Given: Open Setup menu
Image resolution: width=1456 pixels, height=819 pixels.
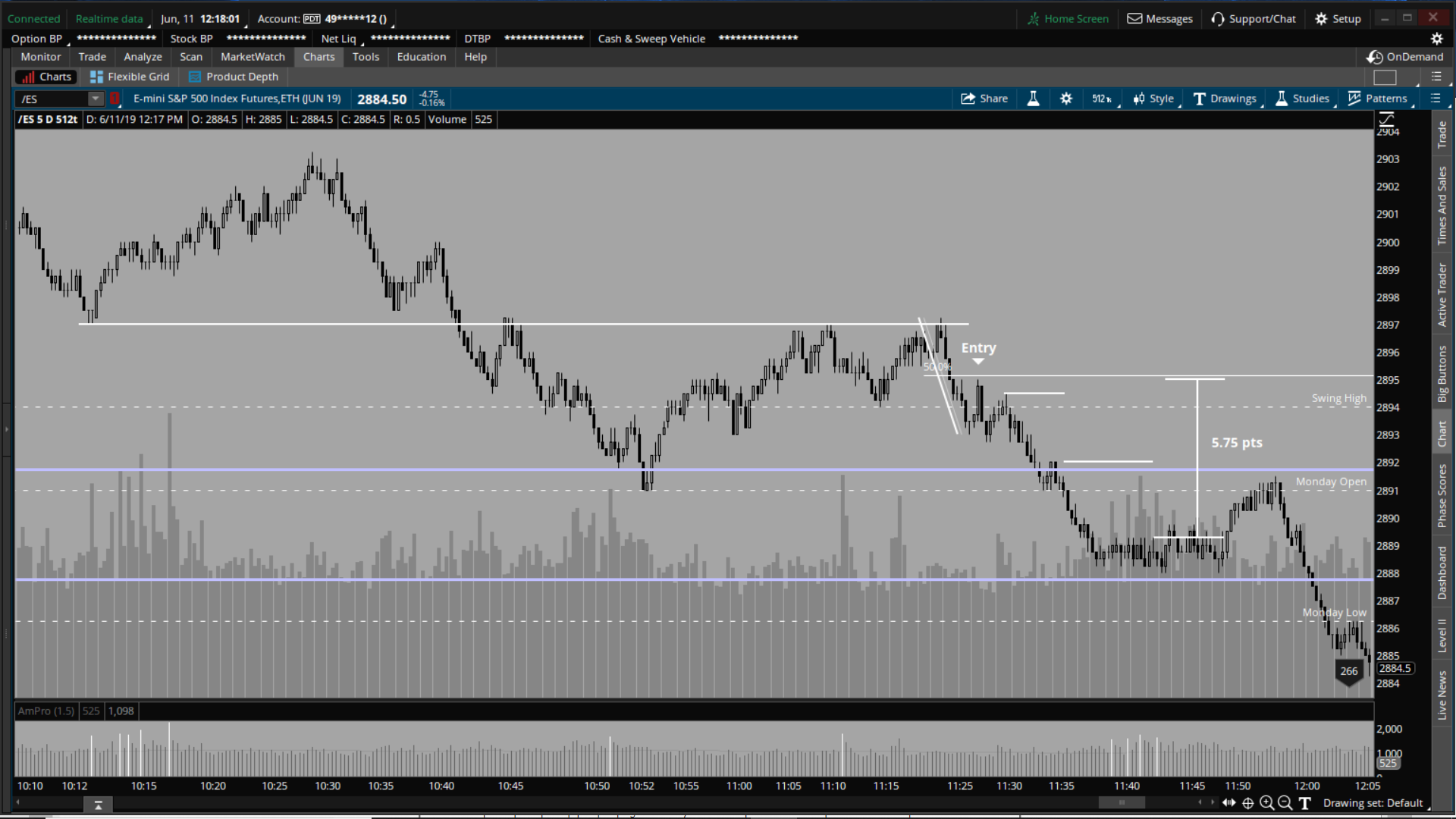Looking at the screenshot, I should tap(1338, 19).
